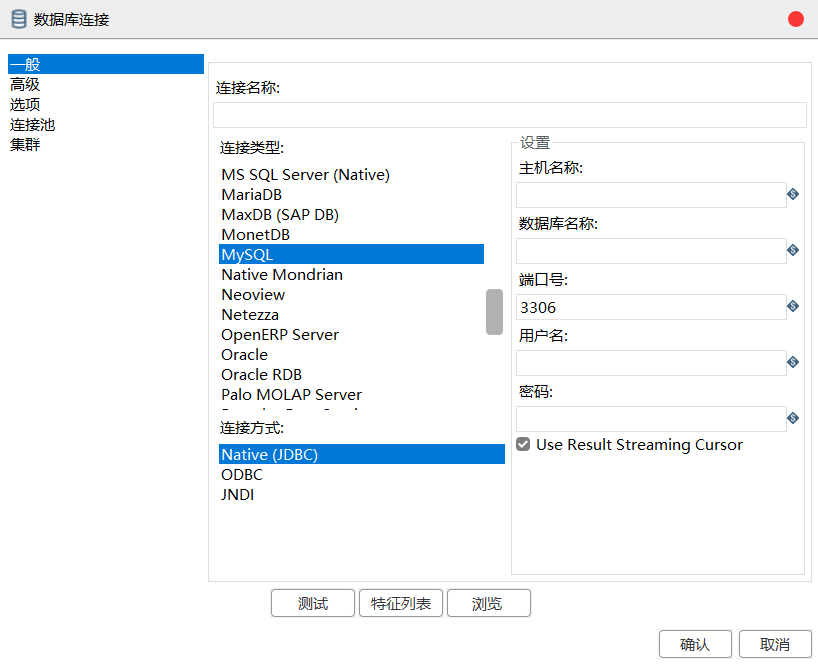Viewport: 818px width, 664px height.
Task: Click the variable icon beside database name field
Action: (793, 250)
